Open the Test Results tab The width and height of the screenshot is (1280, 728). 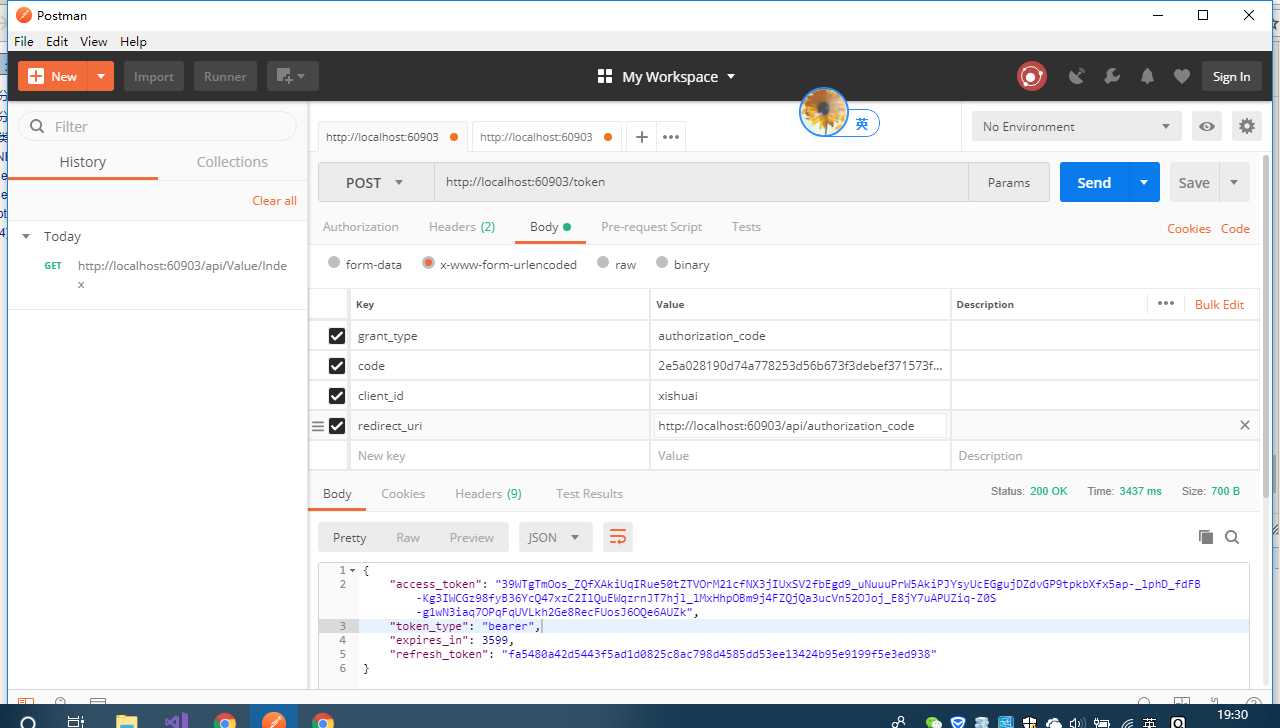click(589, 494)
